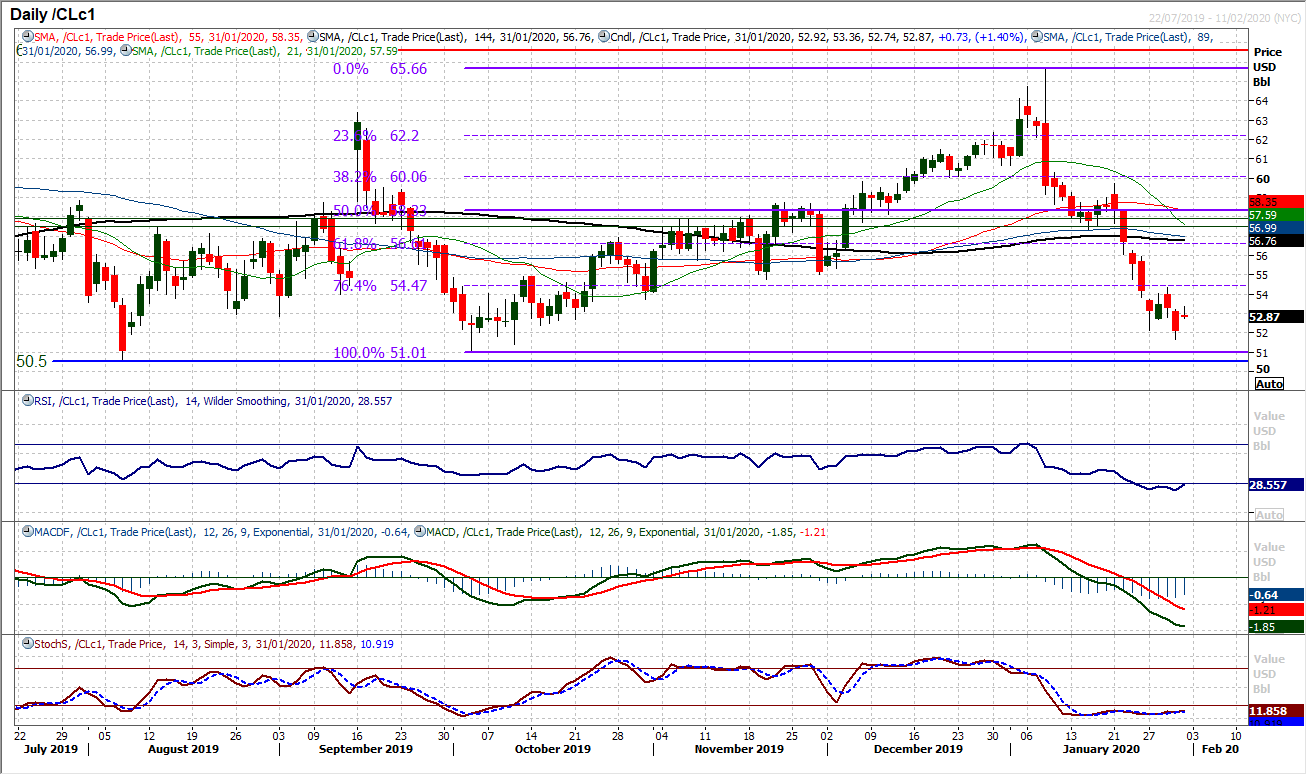Viewport: 1307px width, 775px height.
Task: Toggle Auto scaling on the RSI axis
Action: (1268, 515)
